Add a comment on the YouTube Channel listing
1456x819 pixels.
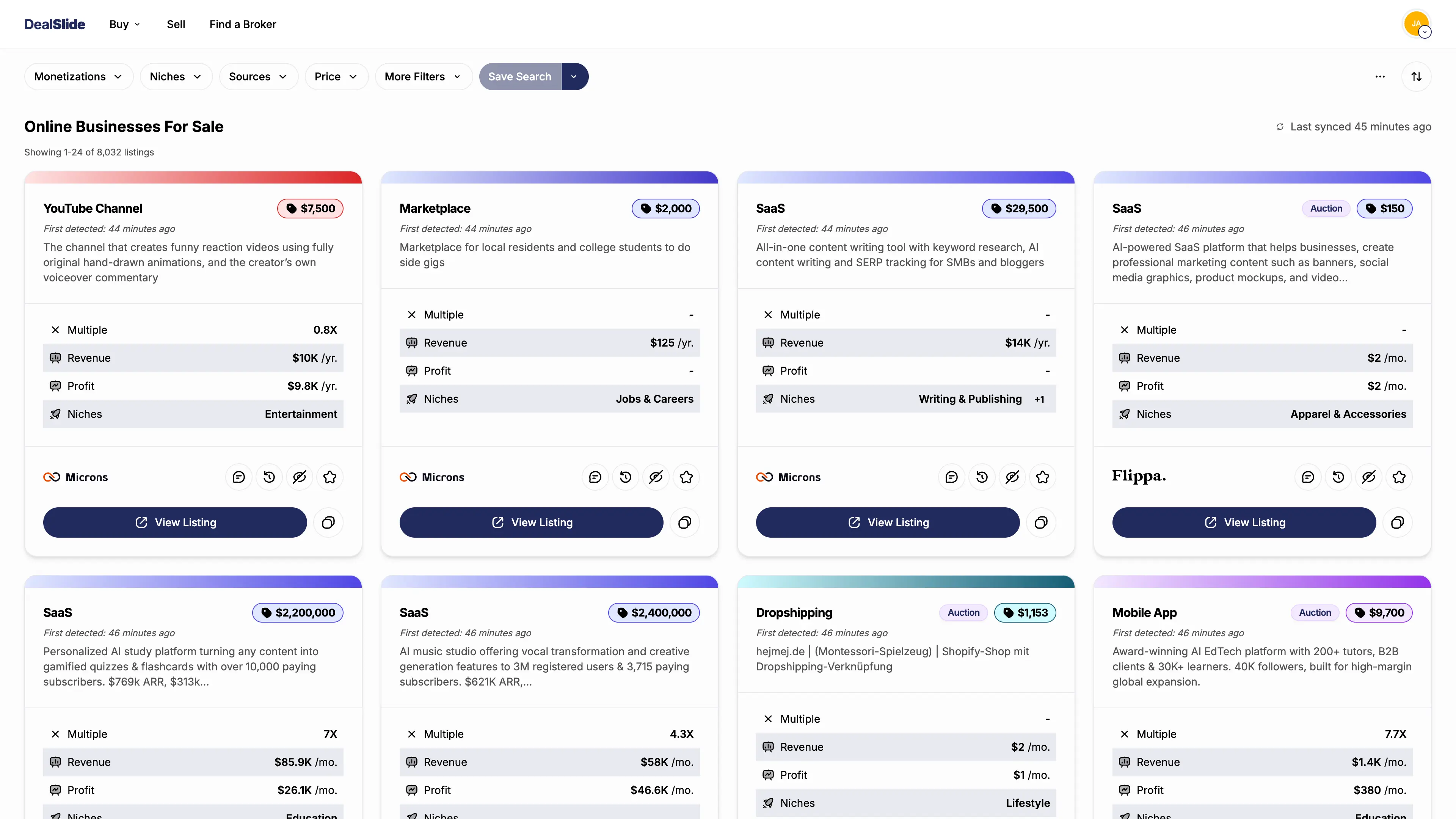point(238,477)
